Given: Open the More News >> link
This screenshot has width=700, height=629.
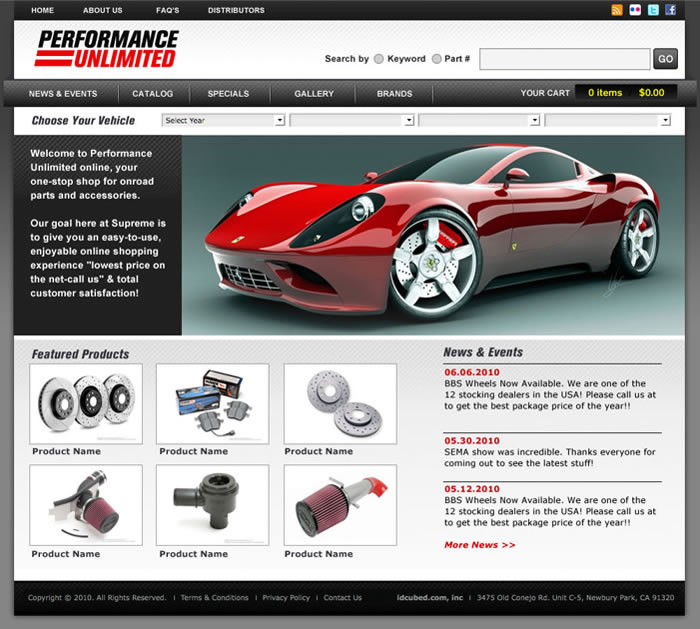Looking at the screenshot, I should (479, 545).
